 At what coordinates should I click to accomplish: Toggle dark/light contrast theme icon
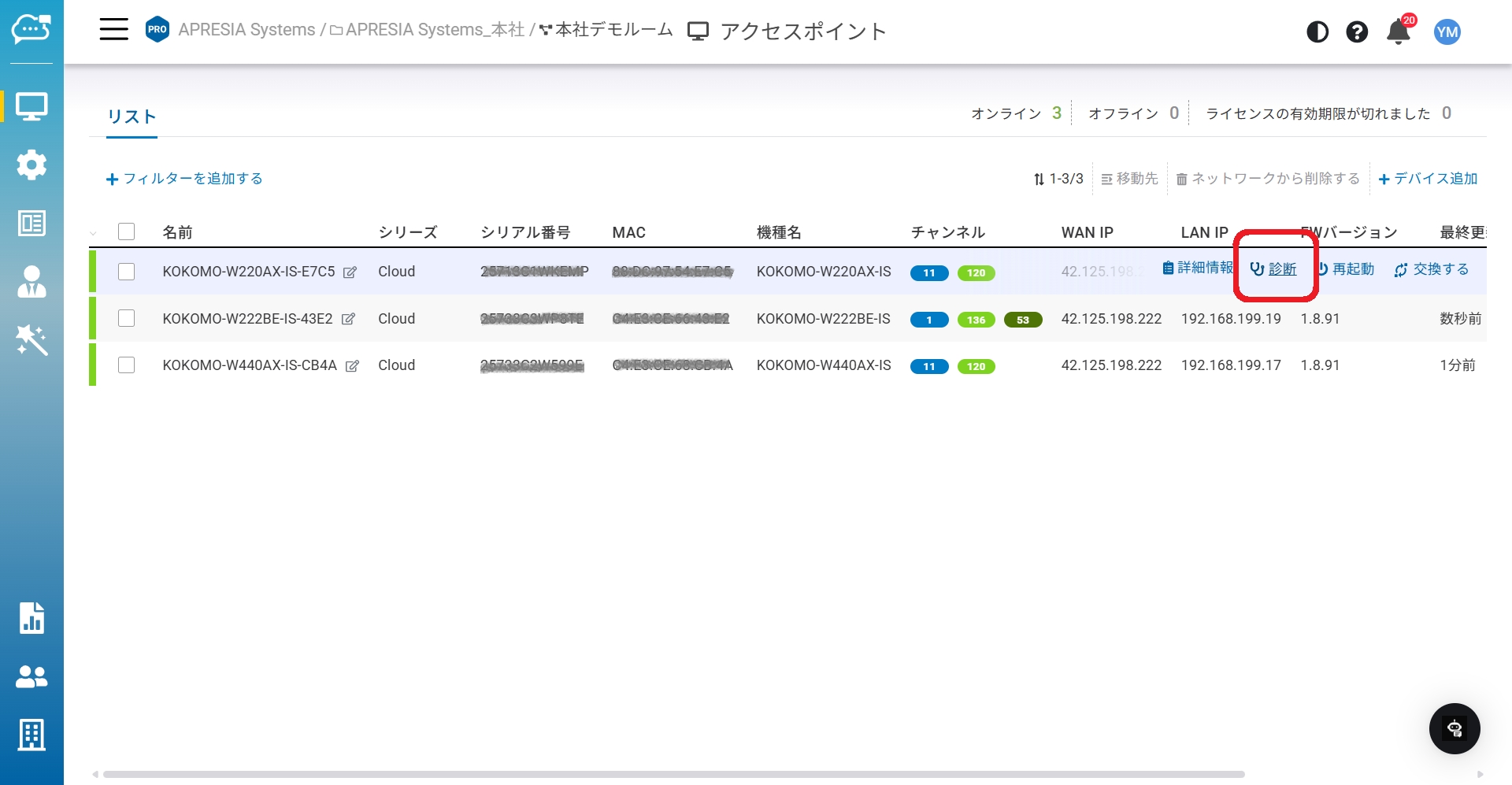click(x=1317, y=31)
